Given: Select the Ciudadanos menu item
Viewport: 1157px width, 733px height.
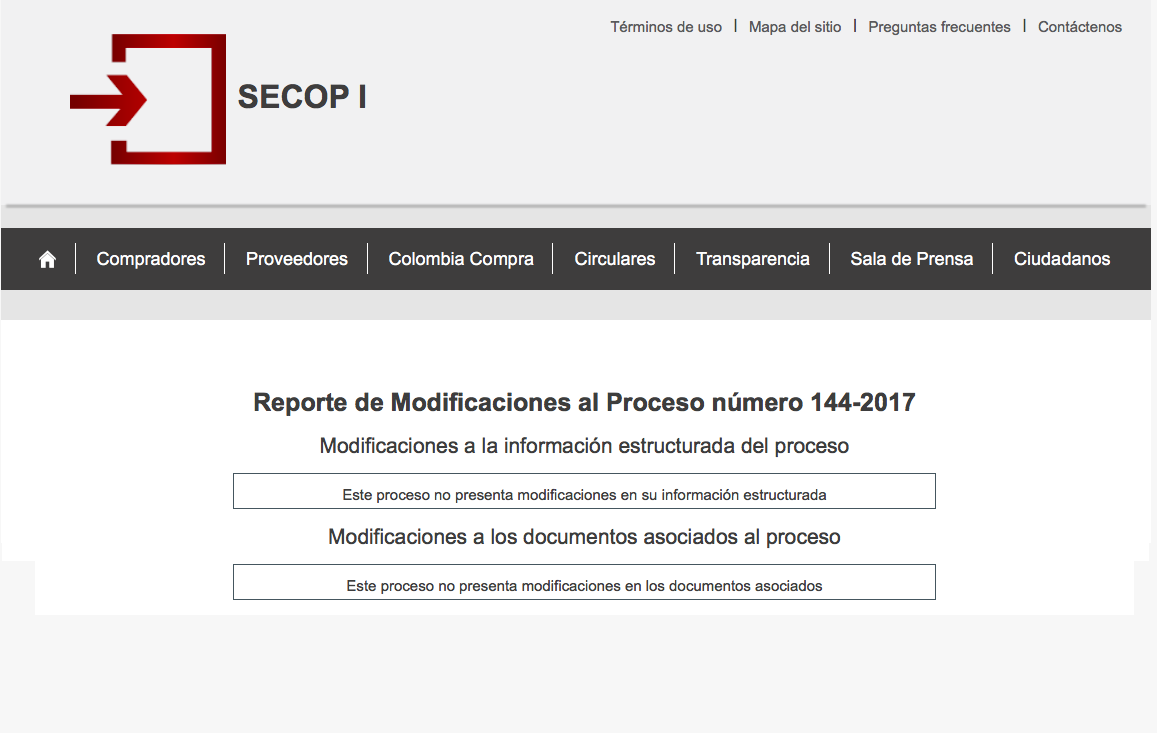Looking at the screenshot, I should pyautogui.click(x=1062, y=259).
